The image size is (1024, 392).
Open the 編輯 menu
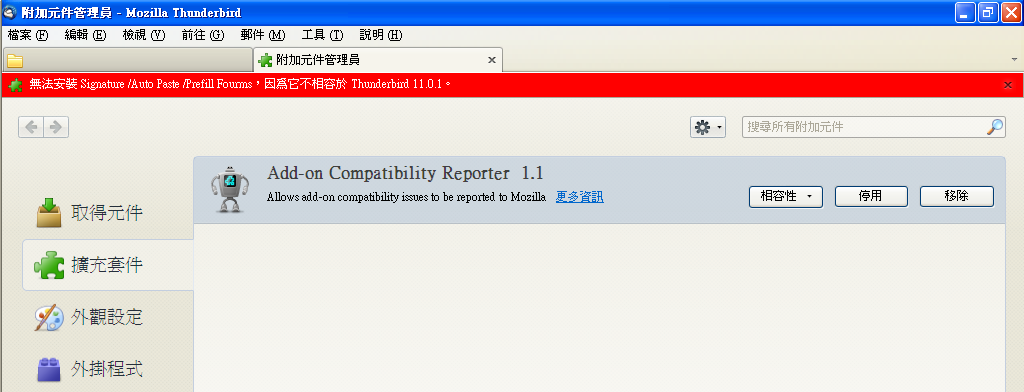click(x=86, y=35)
